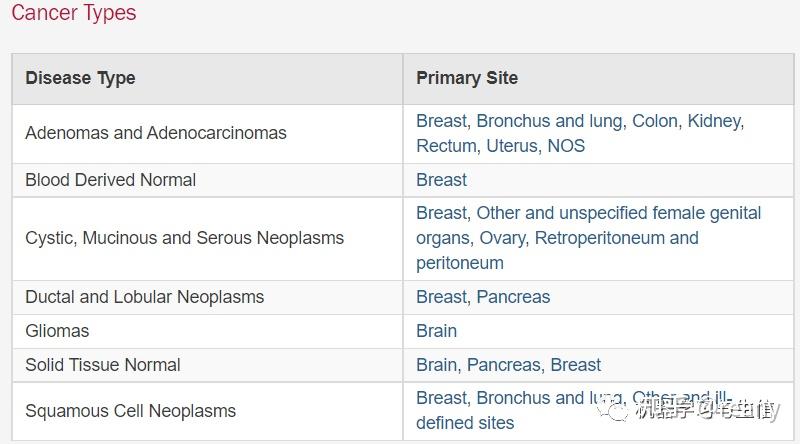The width and height of the screenshot is (800, 444).
Task: Open Brain link in the Gliomas row
Action: click(x=436, y=331)
